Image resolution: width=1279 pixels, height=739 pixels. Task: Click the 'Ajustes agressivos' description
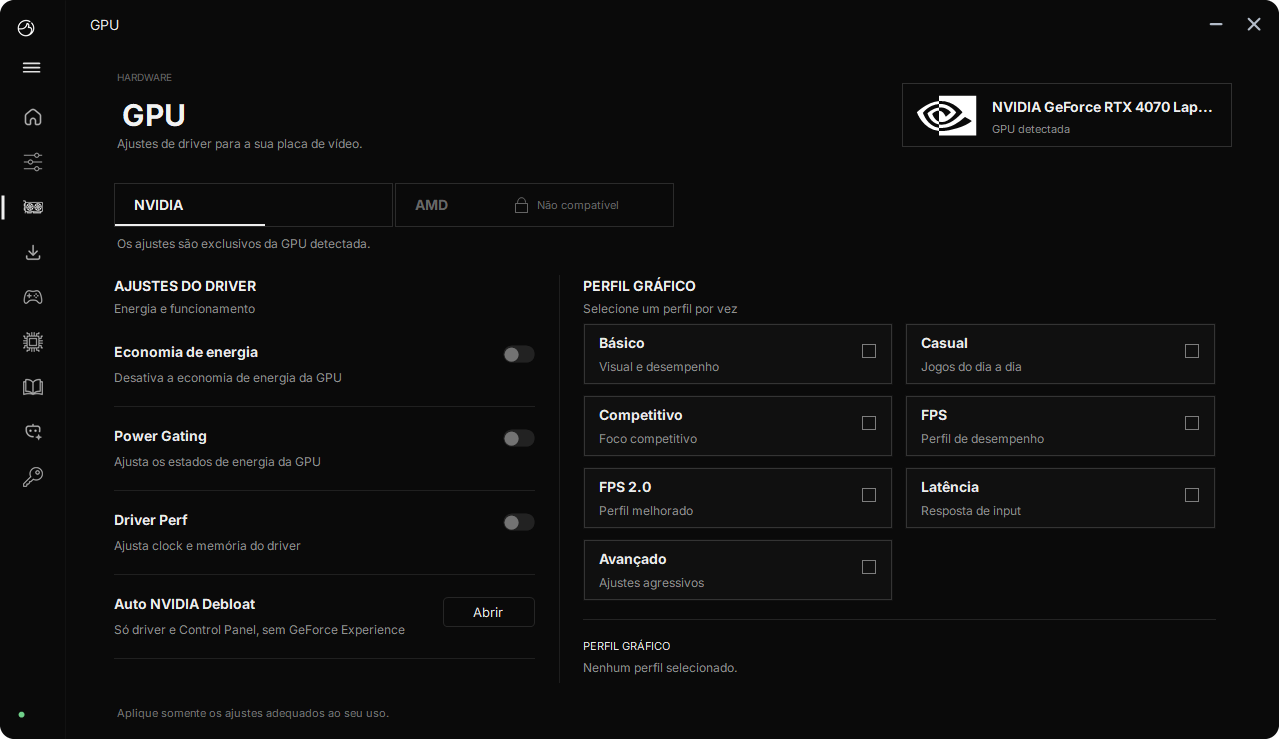tap(652, 583)
